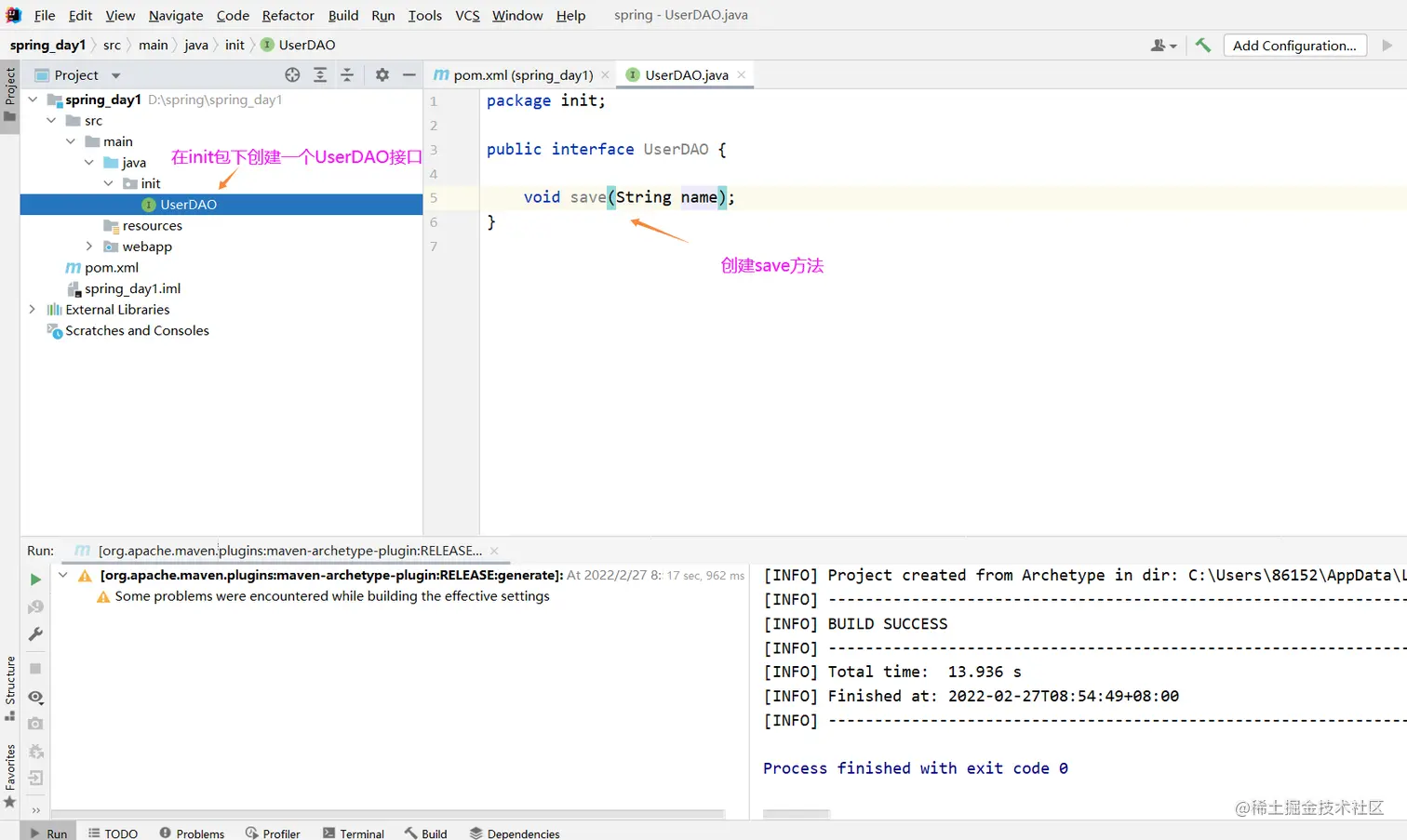Click the wrench icon in Run panel
Screen dimensions: 1407x840
[35, 634]
